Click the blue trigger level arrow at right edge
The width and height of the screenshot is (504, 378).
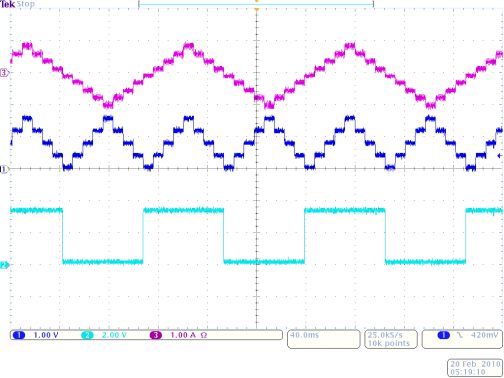(499, 156)
